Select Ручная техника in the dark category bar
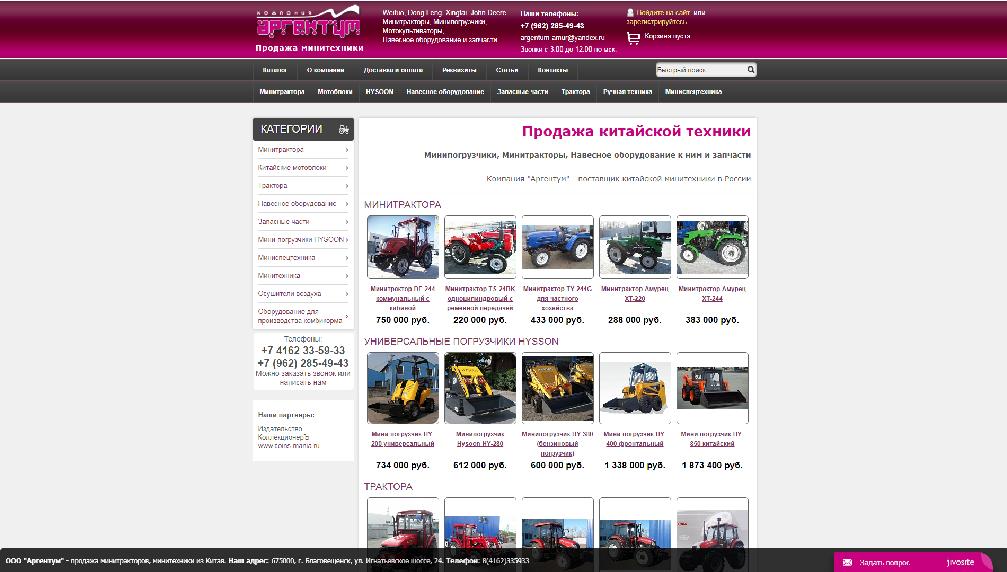This screenshot has height=572, width=1007. click(627, 92)
